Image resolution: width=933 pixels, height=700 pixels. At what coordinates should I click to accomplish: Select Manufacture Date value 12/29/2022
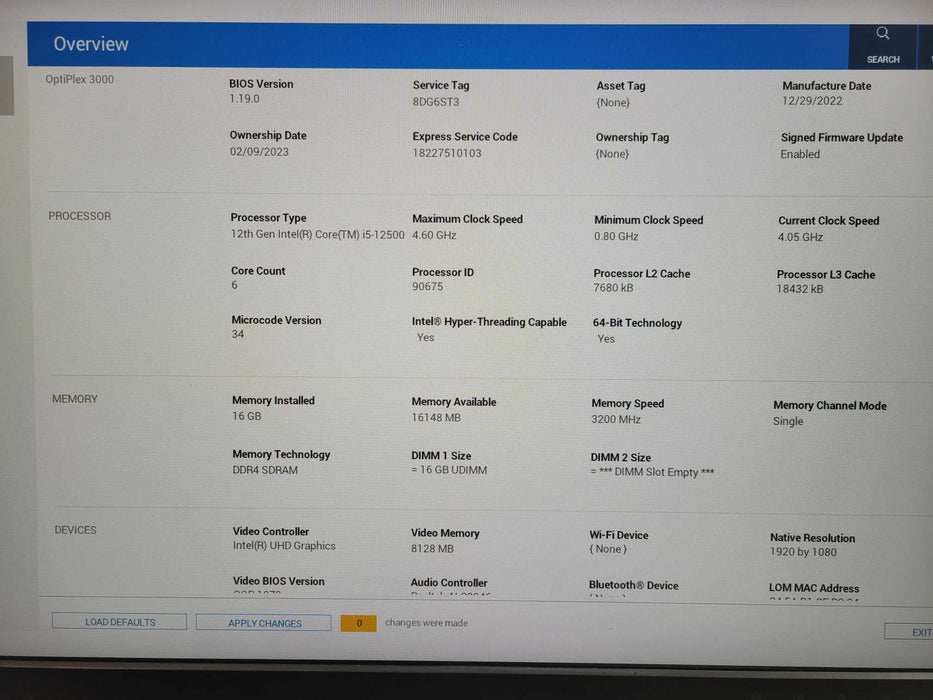point(812,101)
